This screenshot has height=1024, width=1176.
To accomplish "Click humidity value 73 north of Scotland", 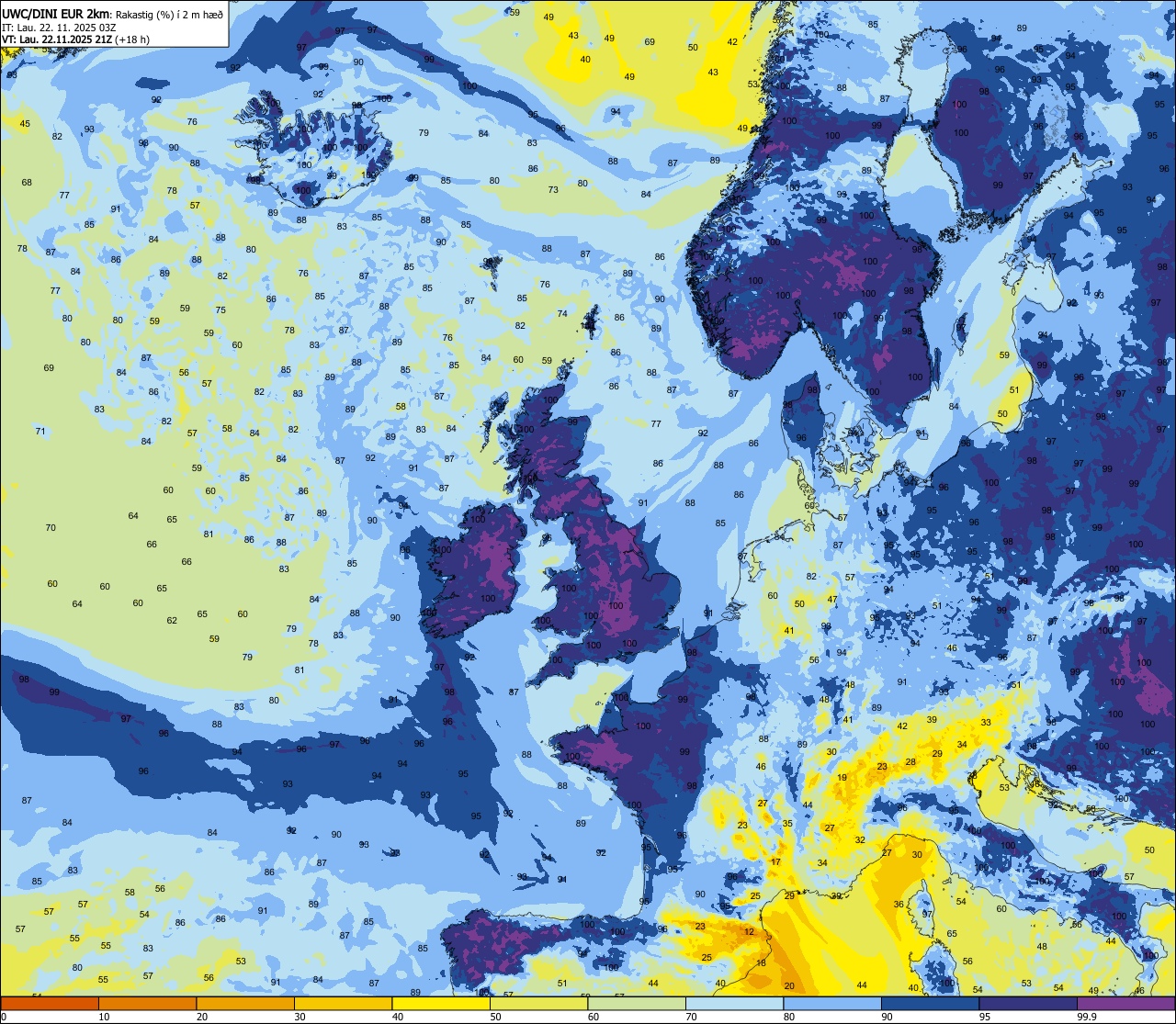I will point(553,190).
